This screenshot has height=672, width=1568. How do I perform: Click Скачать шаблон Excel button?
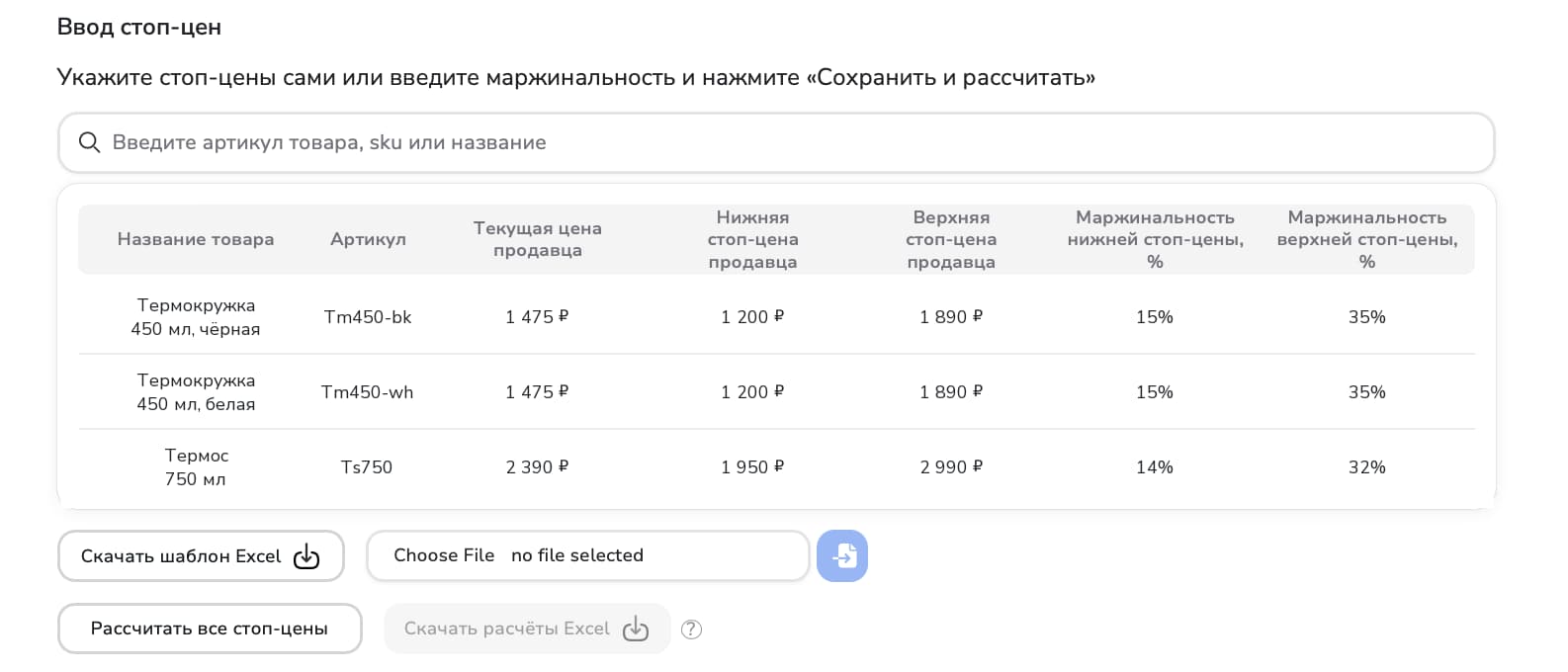[201, 556]
